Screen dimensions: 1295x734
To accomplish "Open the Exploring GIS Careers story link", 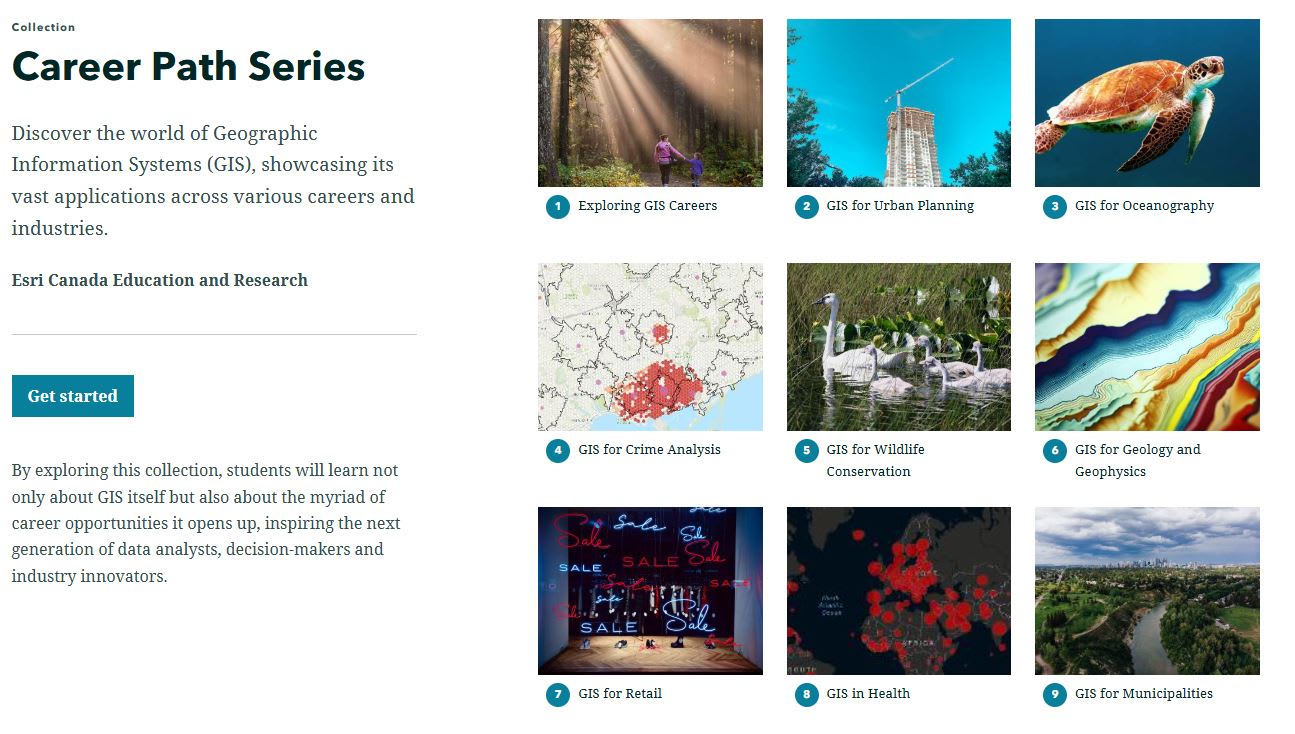I will tap(646, 206).
